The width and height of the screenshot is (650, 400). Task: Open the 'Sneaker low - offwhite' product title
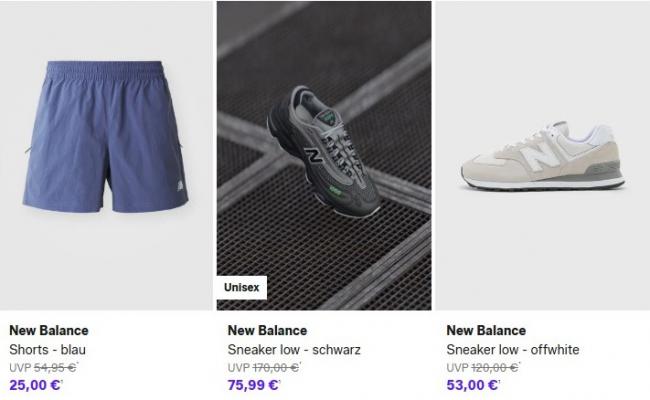coord(512,350)
